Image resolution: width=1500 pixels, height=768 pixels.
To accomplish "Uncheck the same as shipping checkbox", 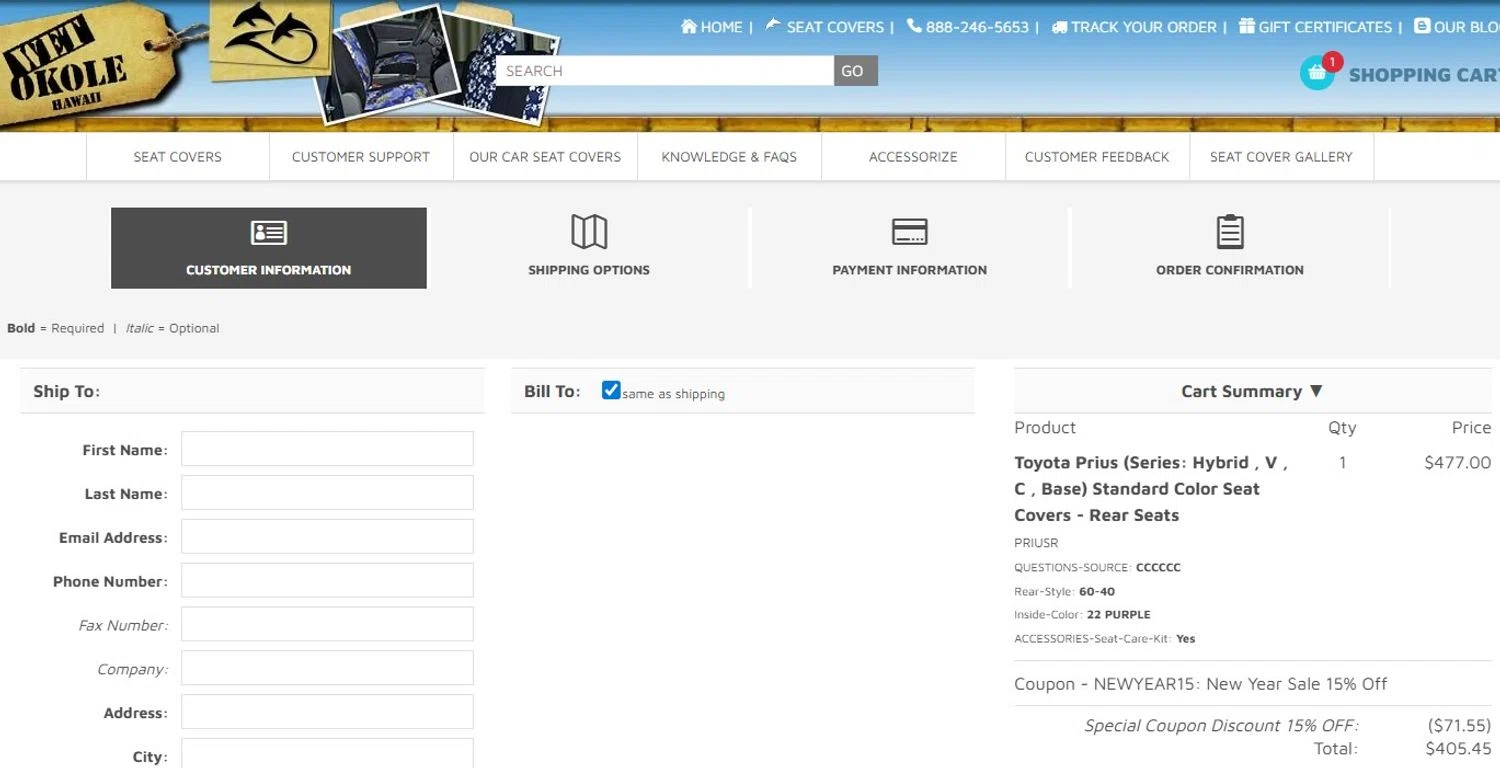I will click(611, 390).
